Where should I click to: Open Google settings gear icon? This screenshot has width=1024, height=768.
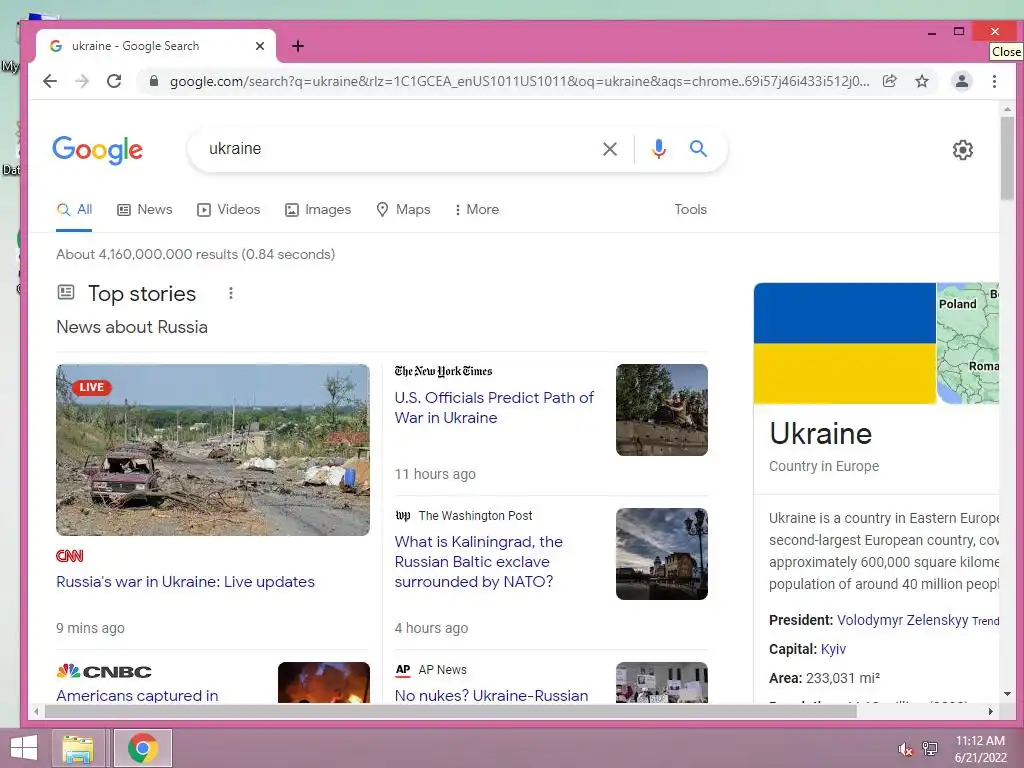(x=962, y=150)
